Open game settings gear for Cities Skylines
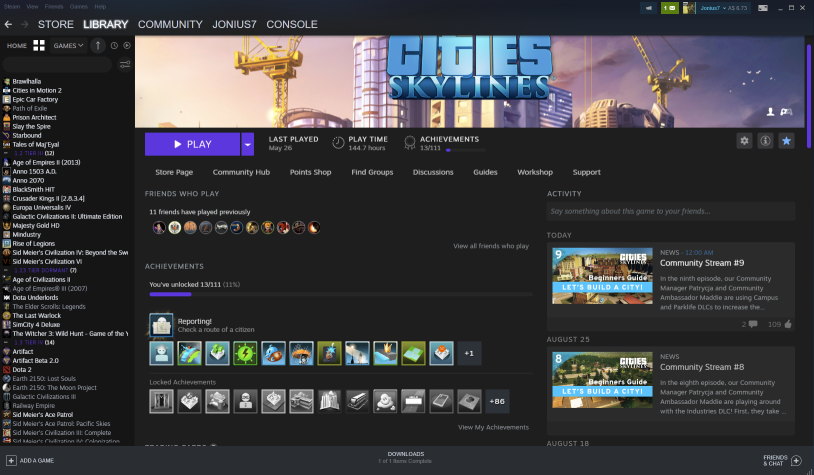The height and width of the screenshot is (475, 814). pos(744,141)
